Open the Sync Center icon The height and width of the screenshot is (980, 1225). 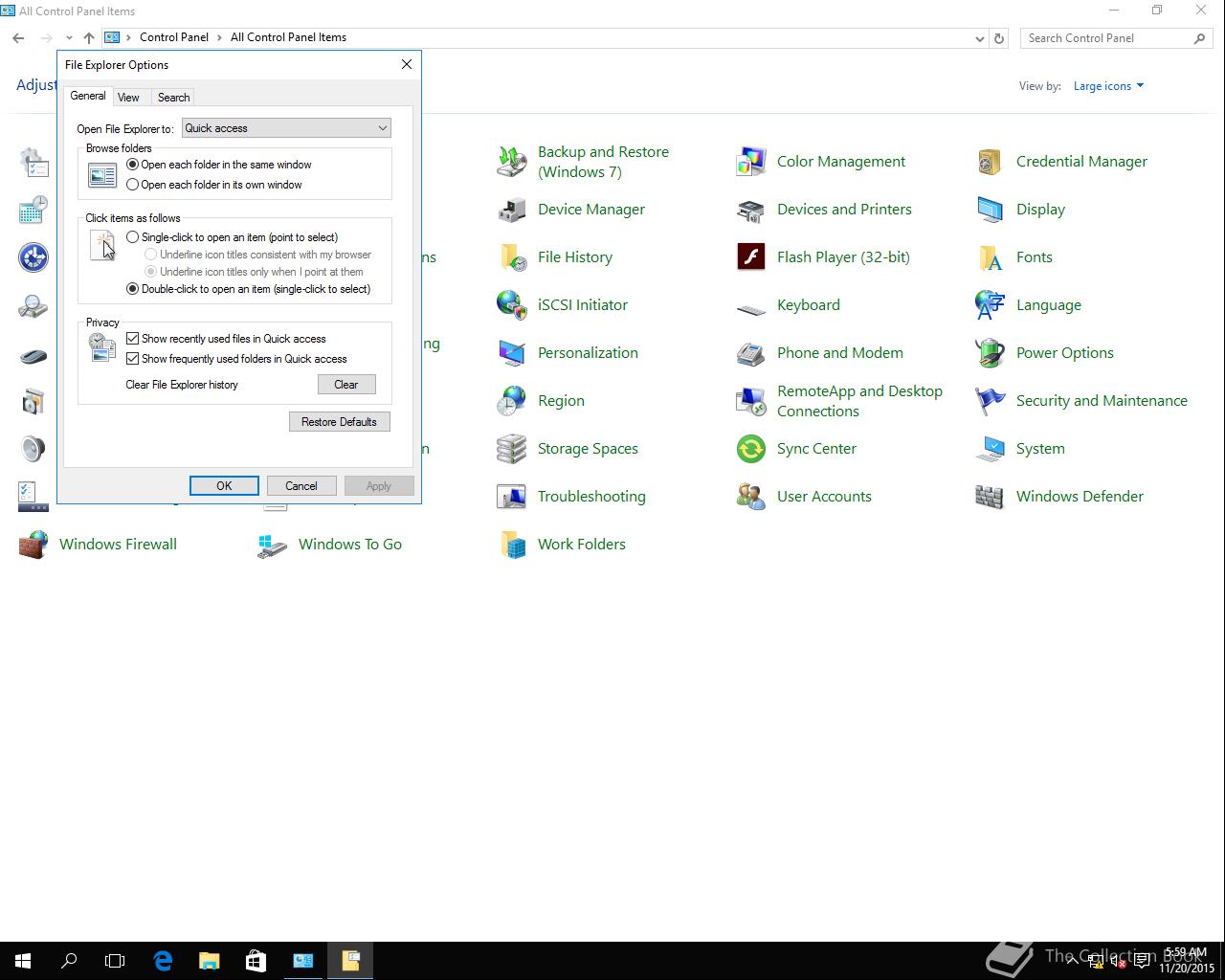coord(751,449)
